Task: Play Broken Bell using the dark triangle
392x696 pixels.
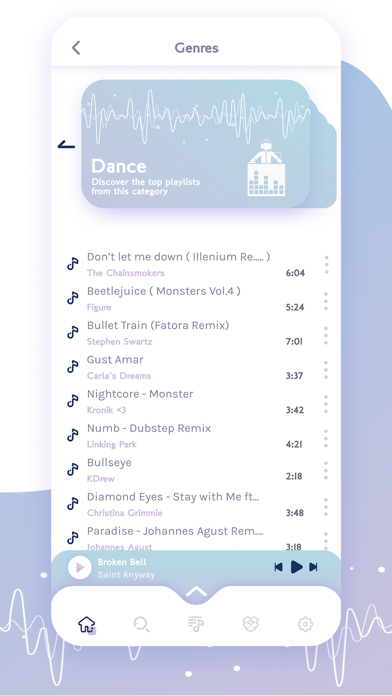Action: (297, 567)
